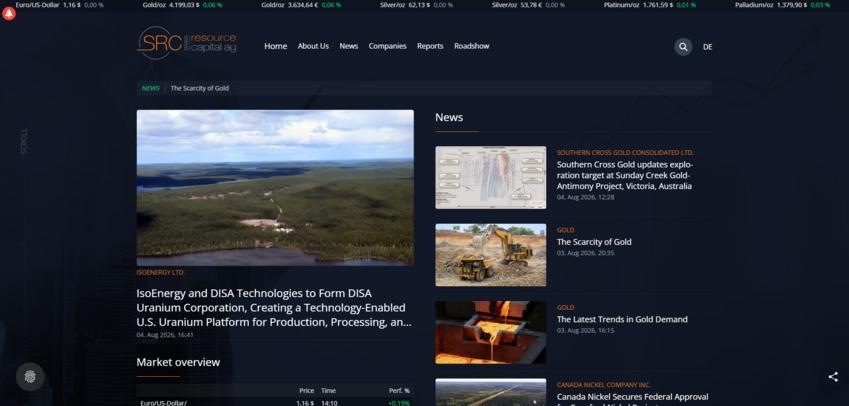This screenshot has height=406, width=849.
Task: Click the Euro/US-Dollar ticker at top
Action: click(60, 5)
